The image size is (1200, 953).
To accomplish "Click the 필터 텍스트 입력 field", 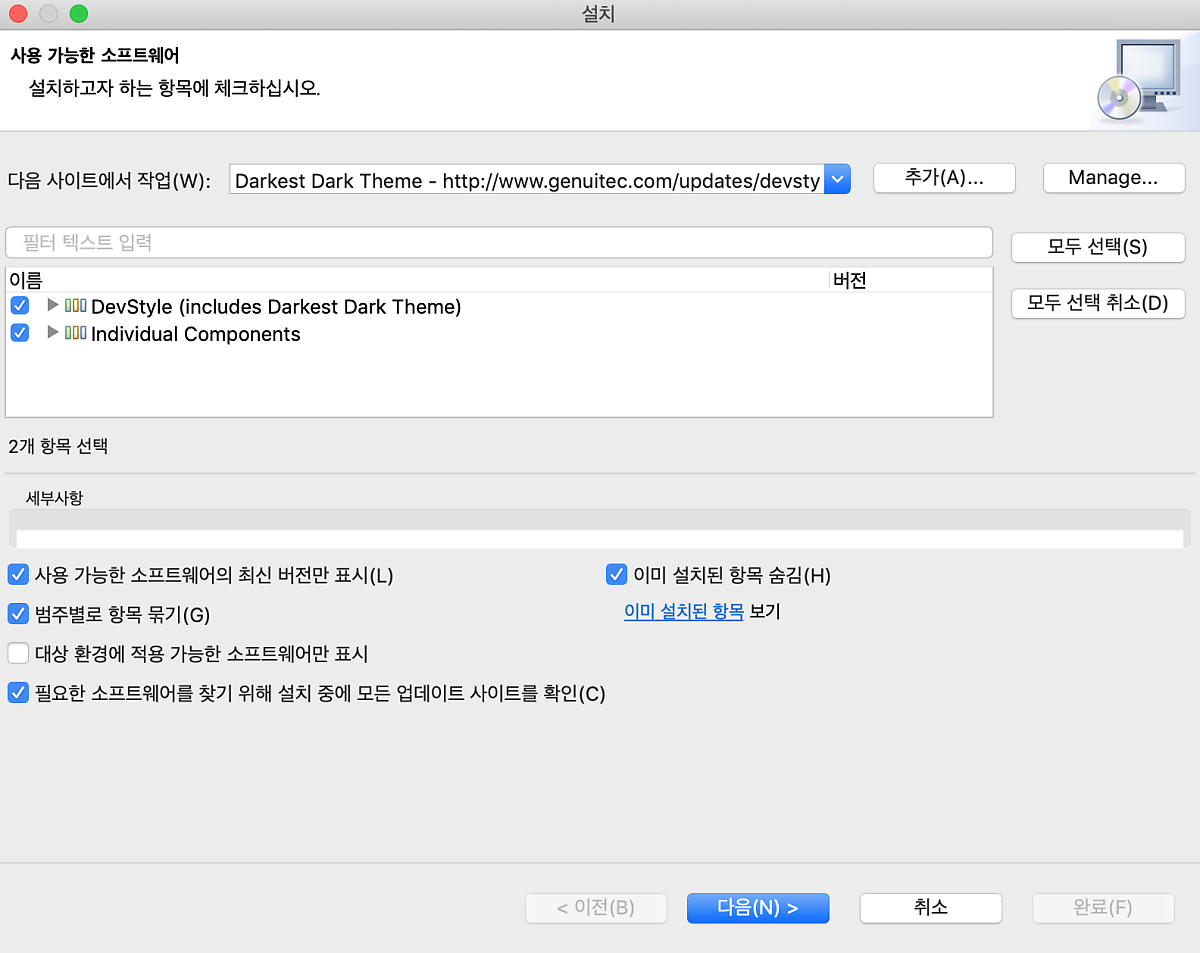I will click(x=498, y=242).
